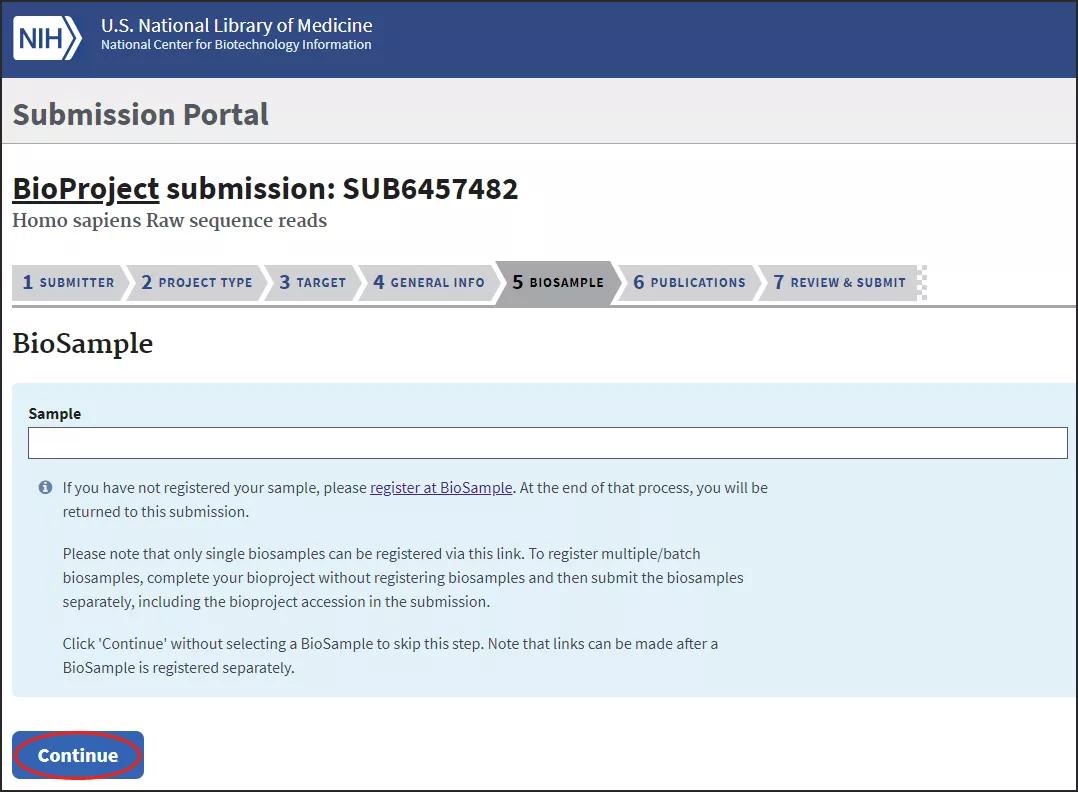The image size is (1078, 792).
Task: Click the Sample field label
Action: [x=55, y=414]
